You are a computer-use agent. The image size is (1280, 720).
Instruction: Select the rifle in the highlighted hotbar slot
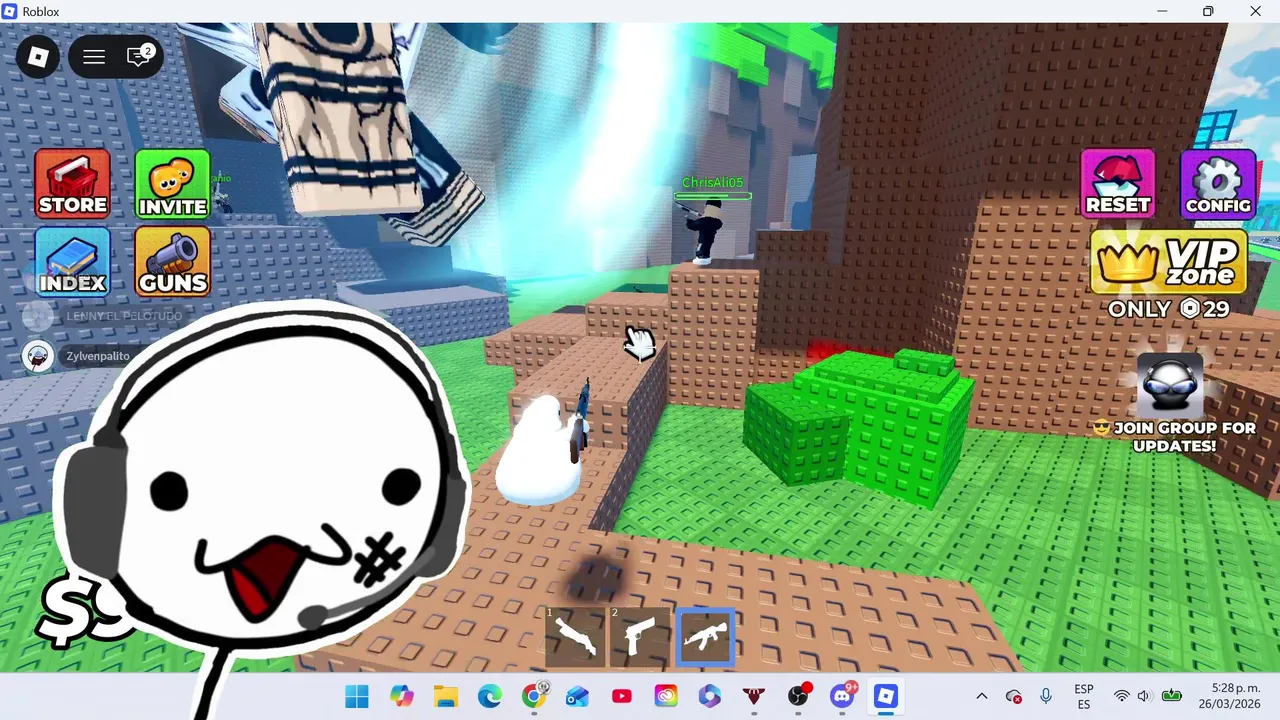click(706, 637)
